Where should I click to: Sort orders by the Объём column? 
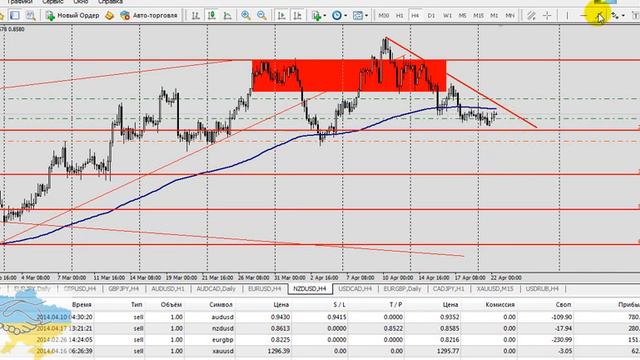[171, 304]
